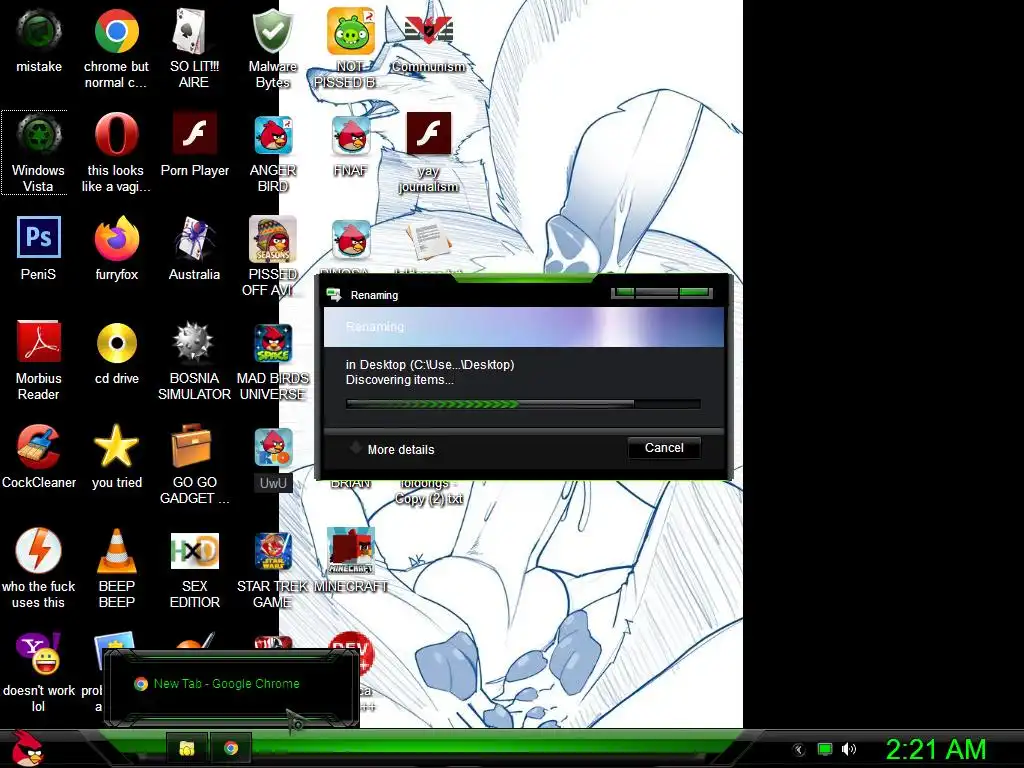Open the 'Morbius Reader' PDF icon
The width and height of the screenshot is (1024, 768).
(x=39, y=342)
